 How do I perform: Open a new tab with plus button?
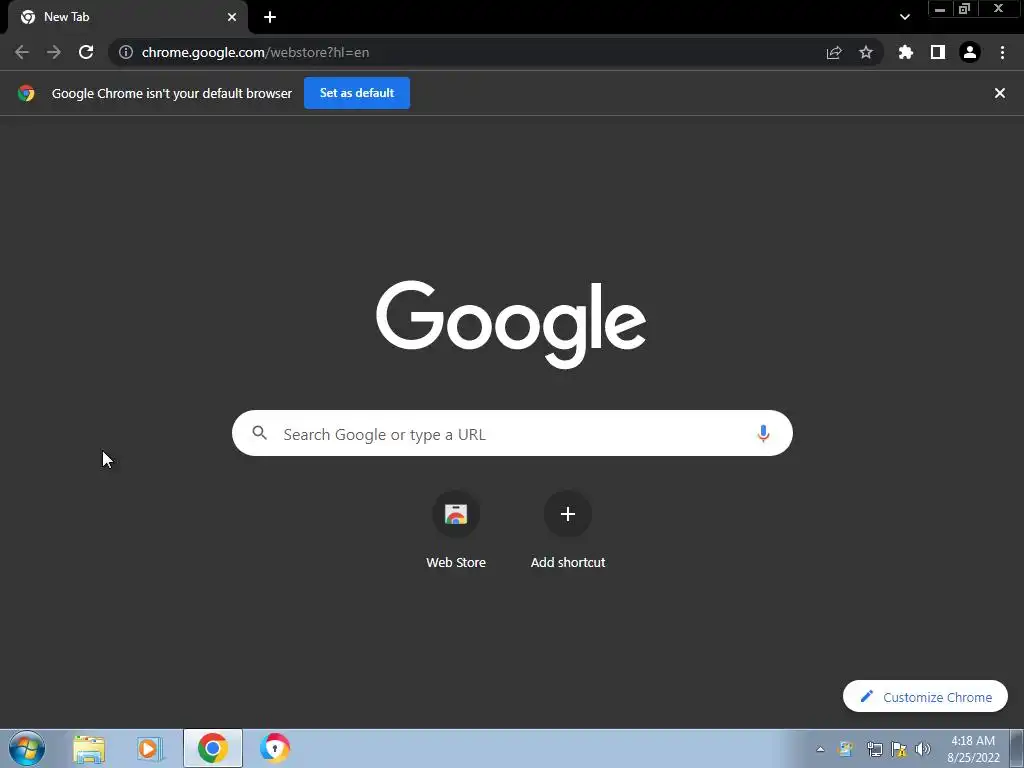pos(270,17)
